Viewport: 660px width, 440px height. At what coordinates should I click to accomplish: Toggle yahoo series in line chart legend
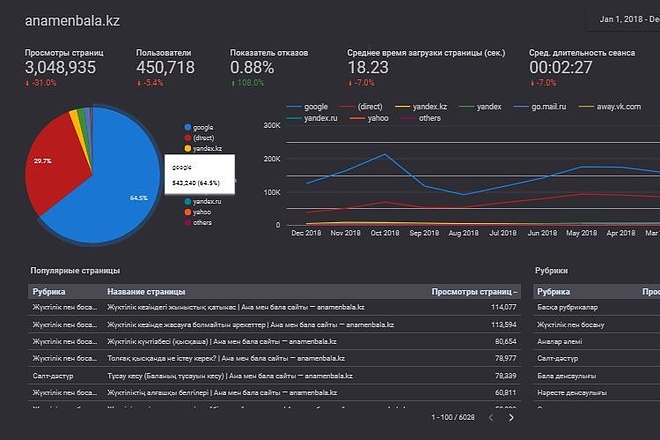[x=369, y=118]
